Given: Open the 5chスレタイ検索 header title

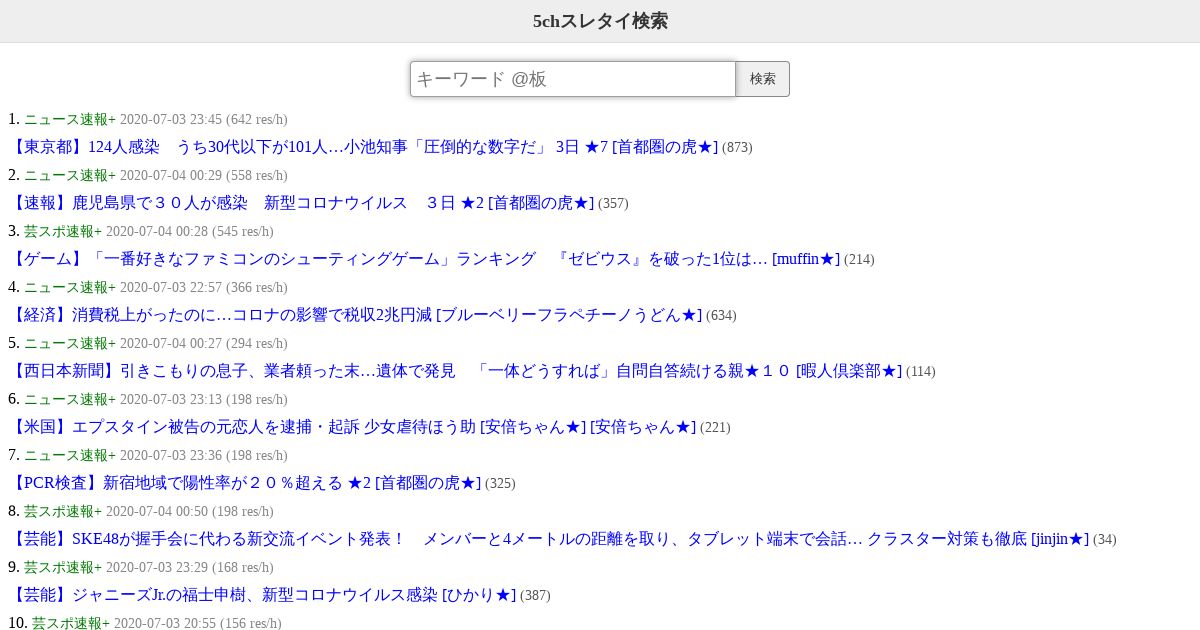Looking at the screenshot, I should (600, 21).
